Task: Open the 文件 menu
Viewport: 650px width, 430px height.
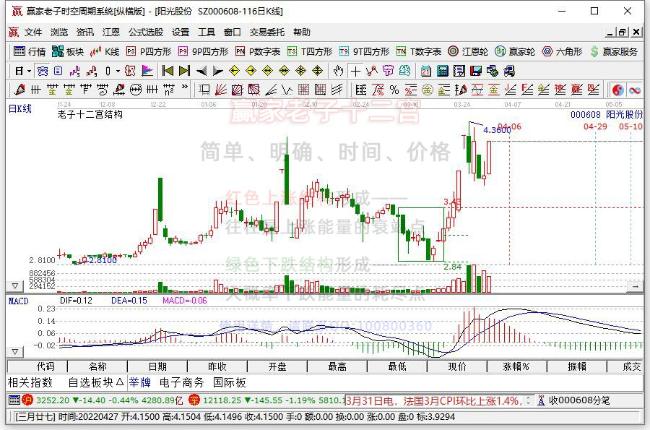Action: (33, 32)
